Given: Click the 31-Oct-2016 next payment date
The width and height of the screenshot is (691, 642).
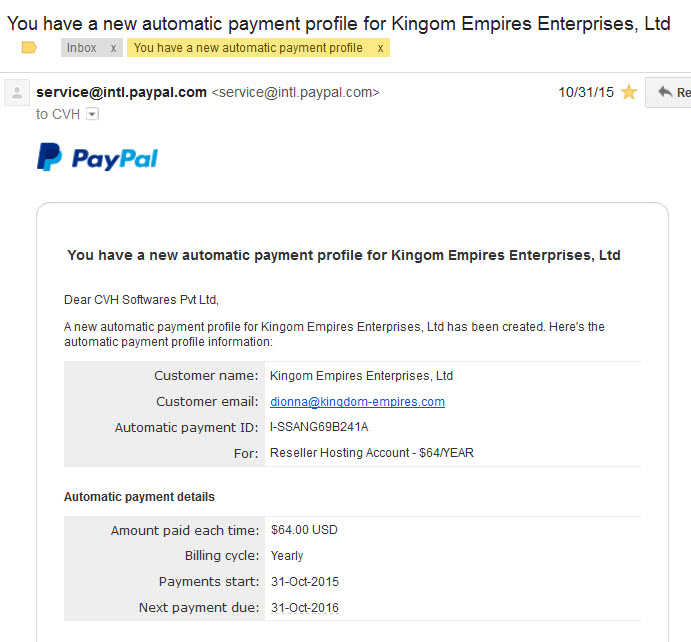Looking at the screenshot, I should 305,608.
